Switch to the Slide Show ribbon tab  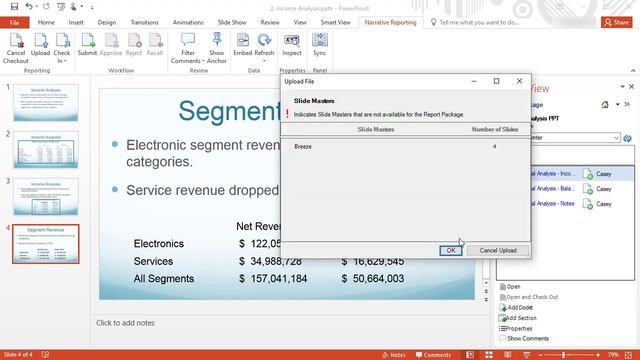point(232,22)
